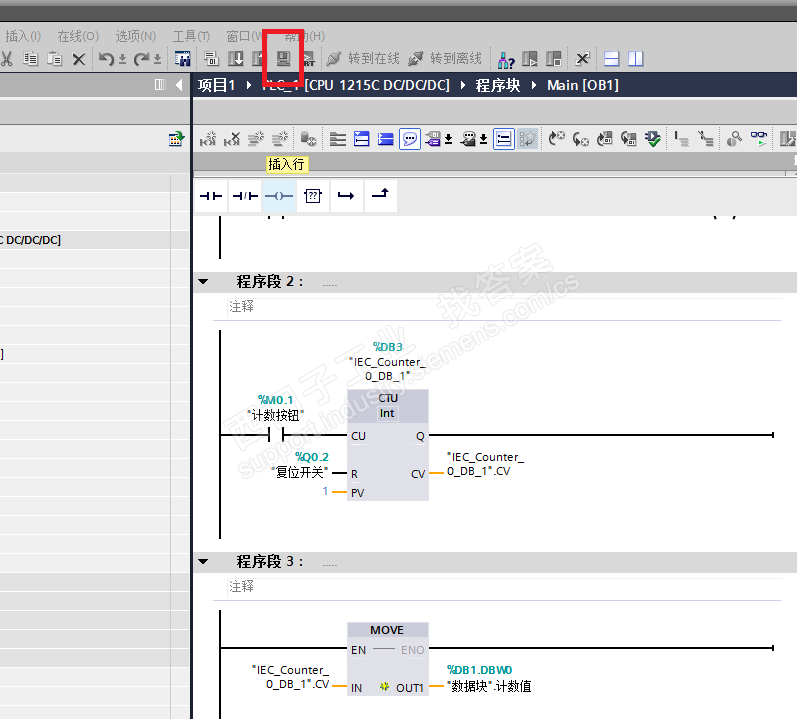Click the Cut scissors icon
This screenshot has width=797, height=719.
click(x=7, y=59)
